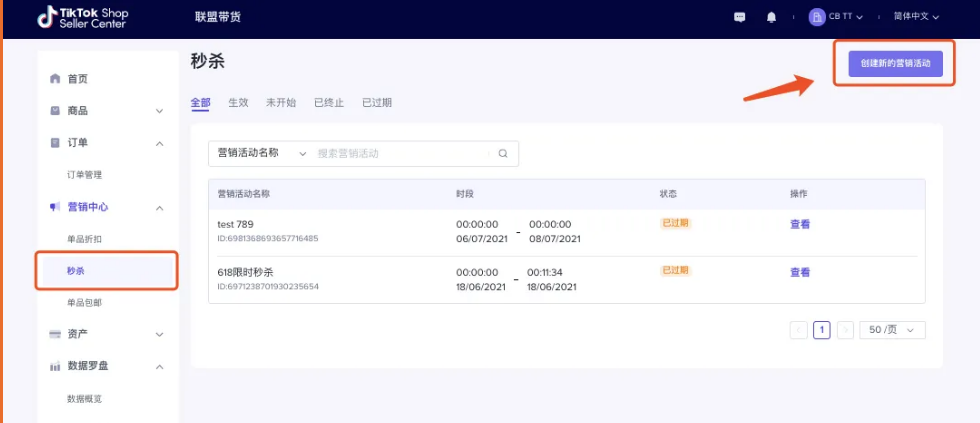Click the end time 00:11:34
Image resolution: width=980 pixels, height=423 pixels.
point(546,273)
